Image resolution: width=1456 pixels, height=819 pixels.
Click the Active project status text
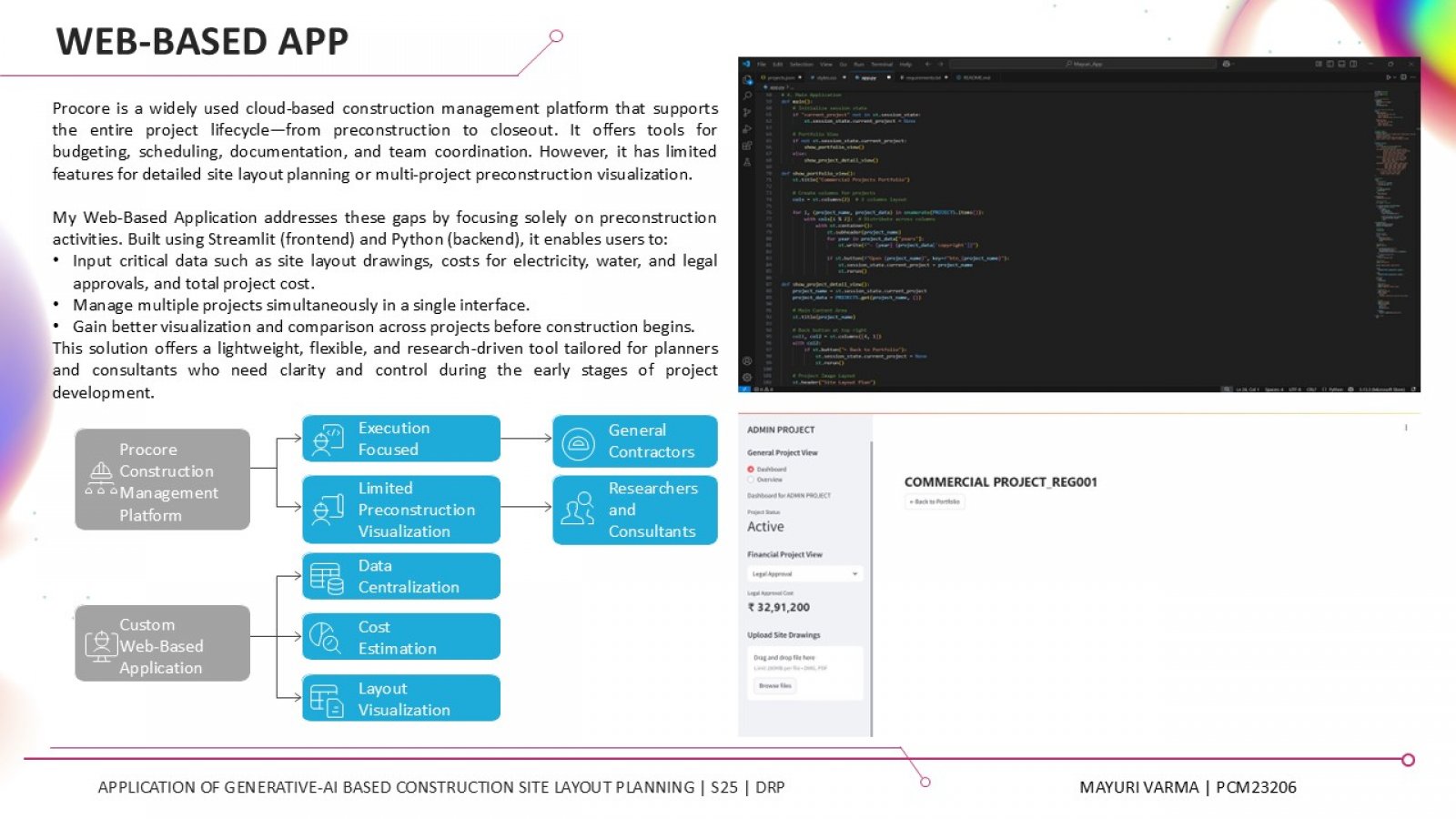click(x=765, y=527)
